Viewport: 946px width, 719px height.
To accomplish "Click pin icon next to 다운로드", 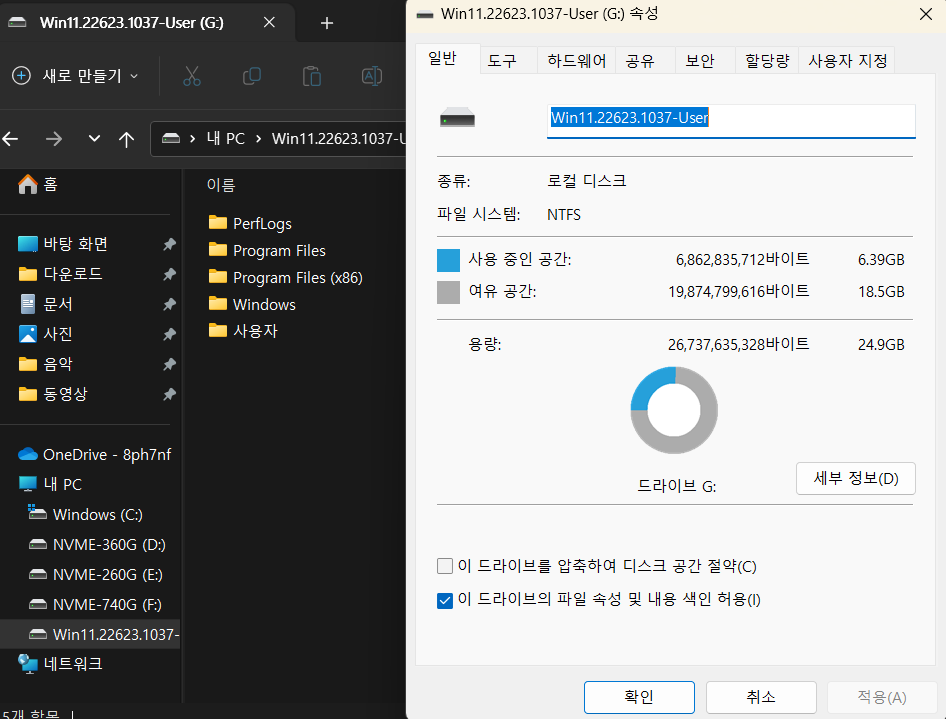I will 170,274.
